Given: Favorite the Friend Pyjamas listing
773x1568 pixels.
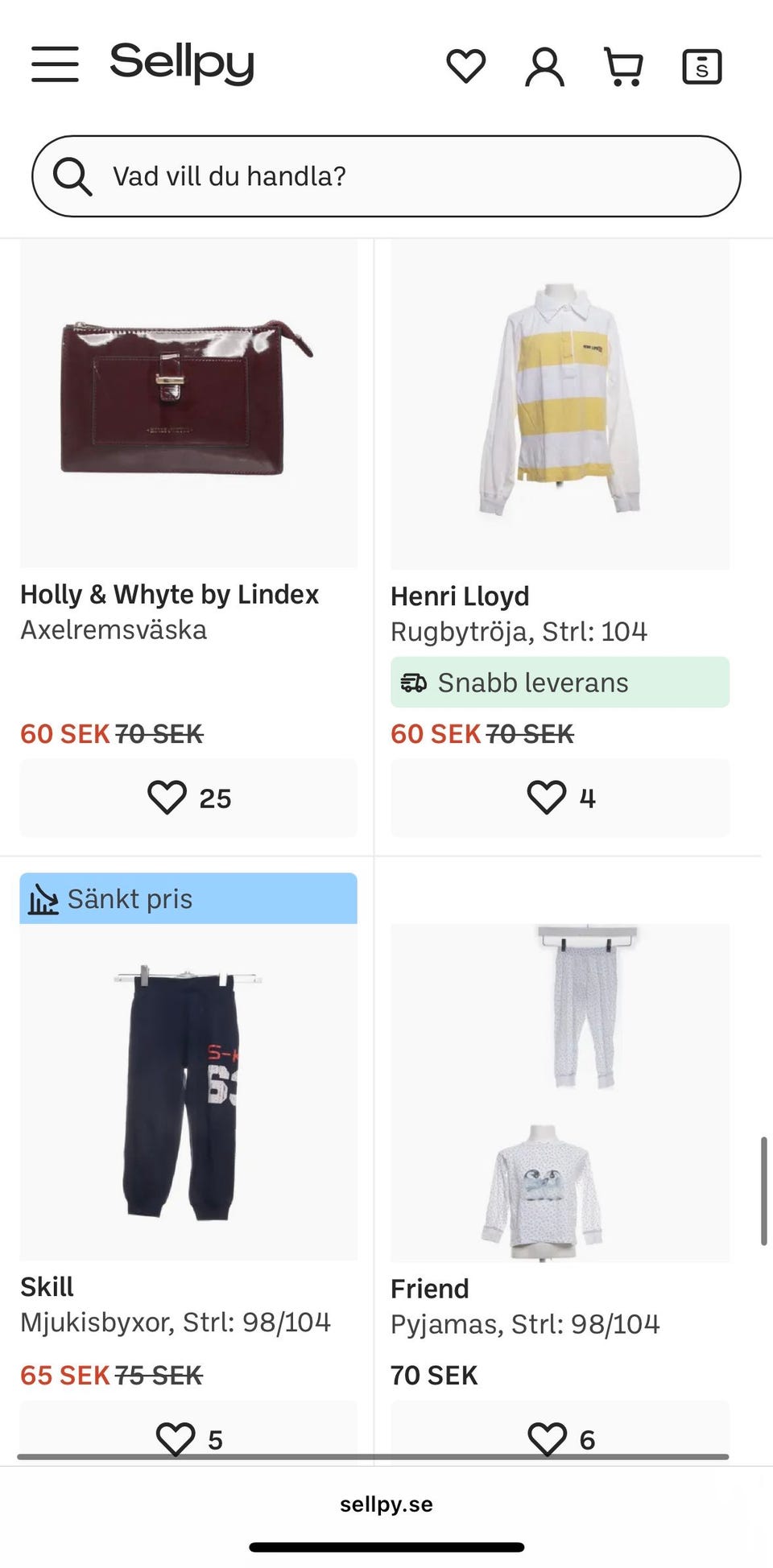Looking at the screenshot, I should click(560, 1438).
